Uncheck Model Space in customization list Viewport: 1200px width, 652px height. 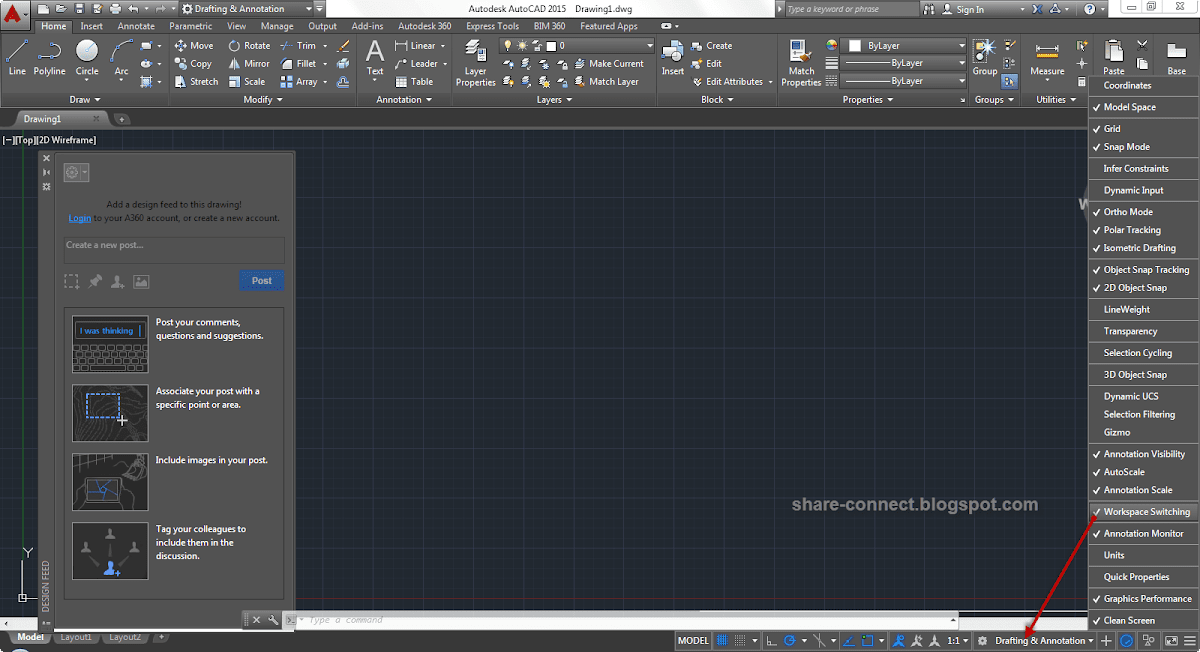(1142, 107)
